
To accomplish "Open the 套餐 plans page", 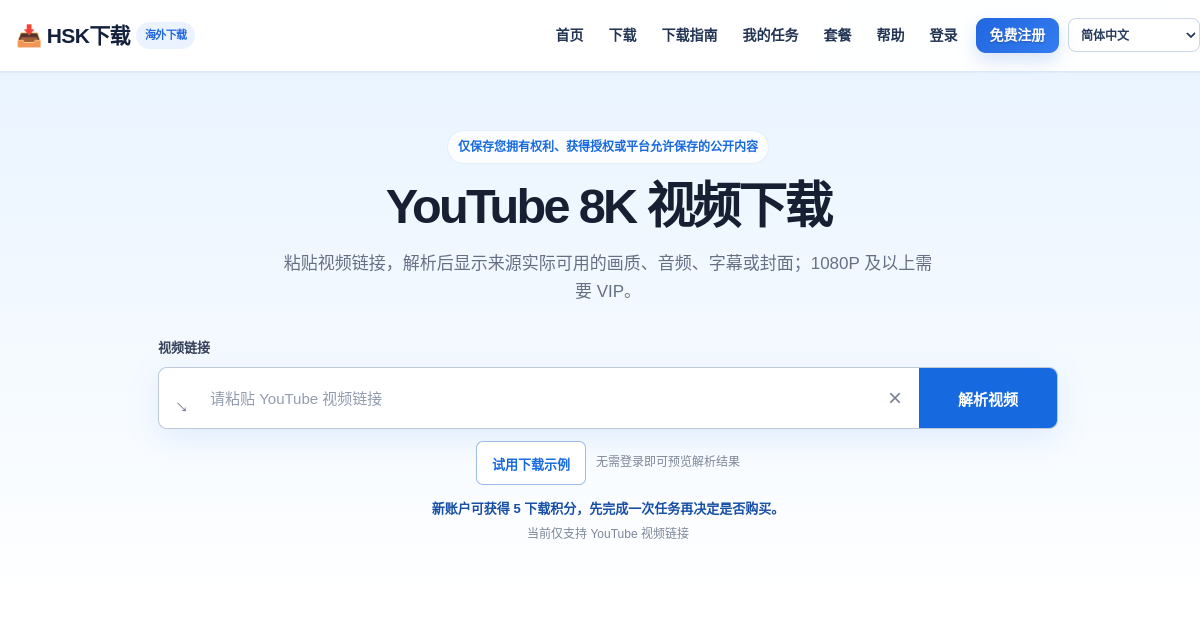I will pyautogui.click(x=838, y=36).
